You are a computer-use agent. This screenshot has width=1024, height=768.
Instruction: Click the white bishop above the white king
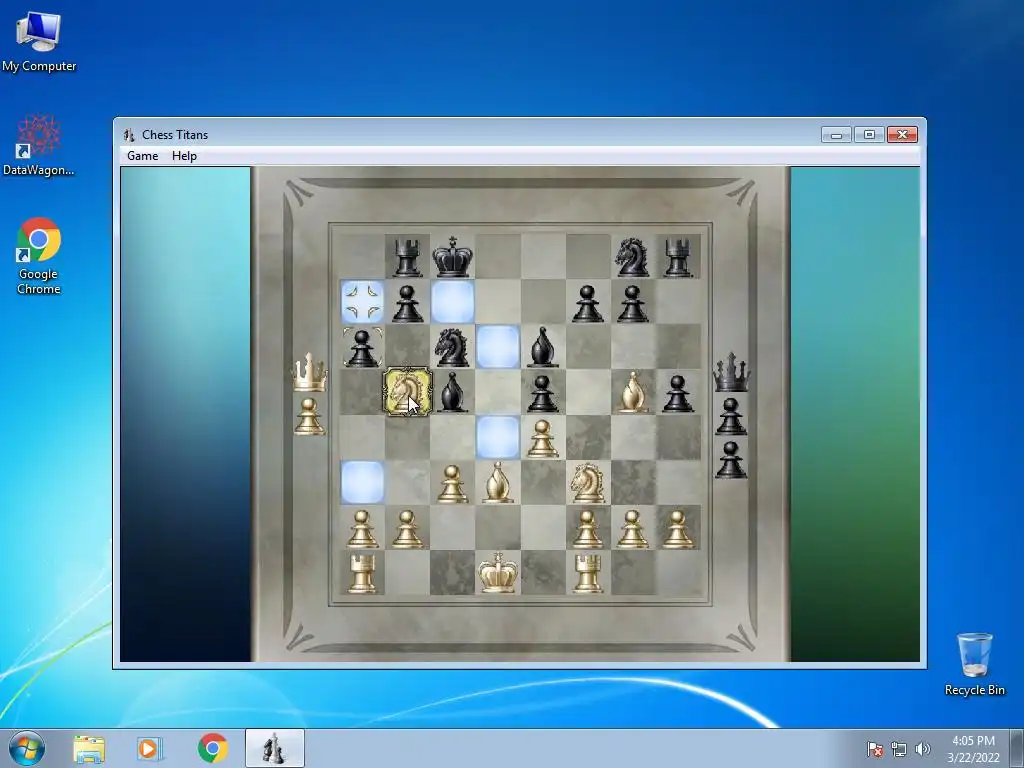coord(498,482)
